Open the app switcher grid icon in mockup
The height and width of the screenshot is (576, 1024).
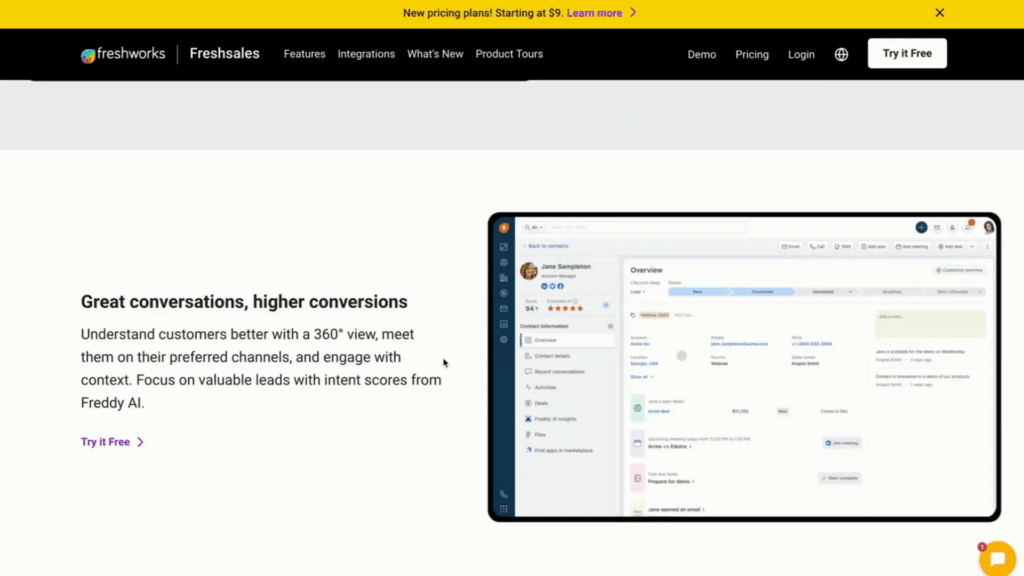pyautogui.click(x=504, y=509)
